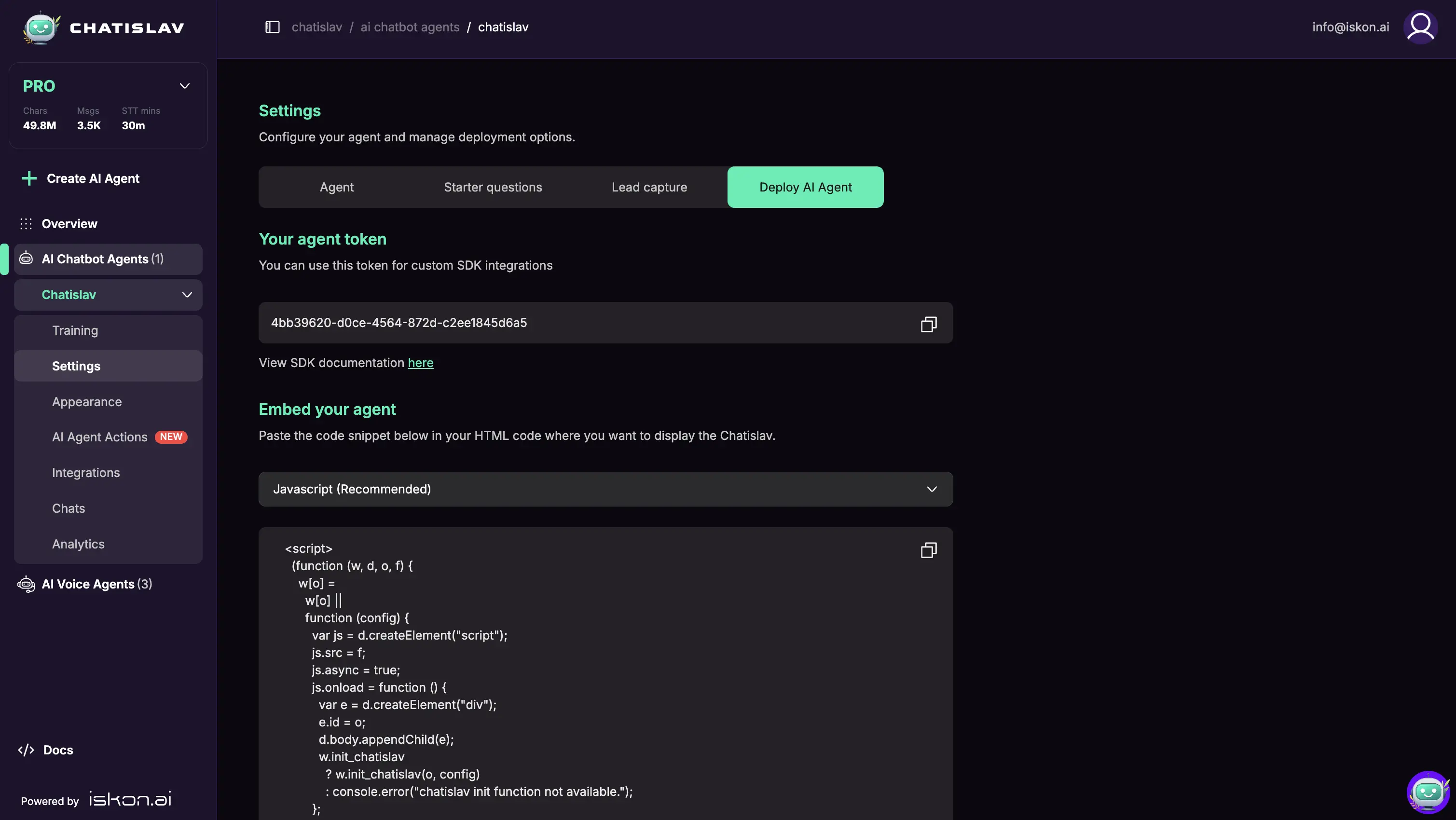Open Settings in the sidebar
The width and height of the screenshot is (1456, 820).
(x=108, y=366)
